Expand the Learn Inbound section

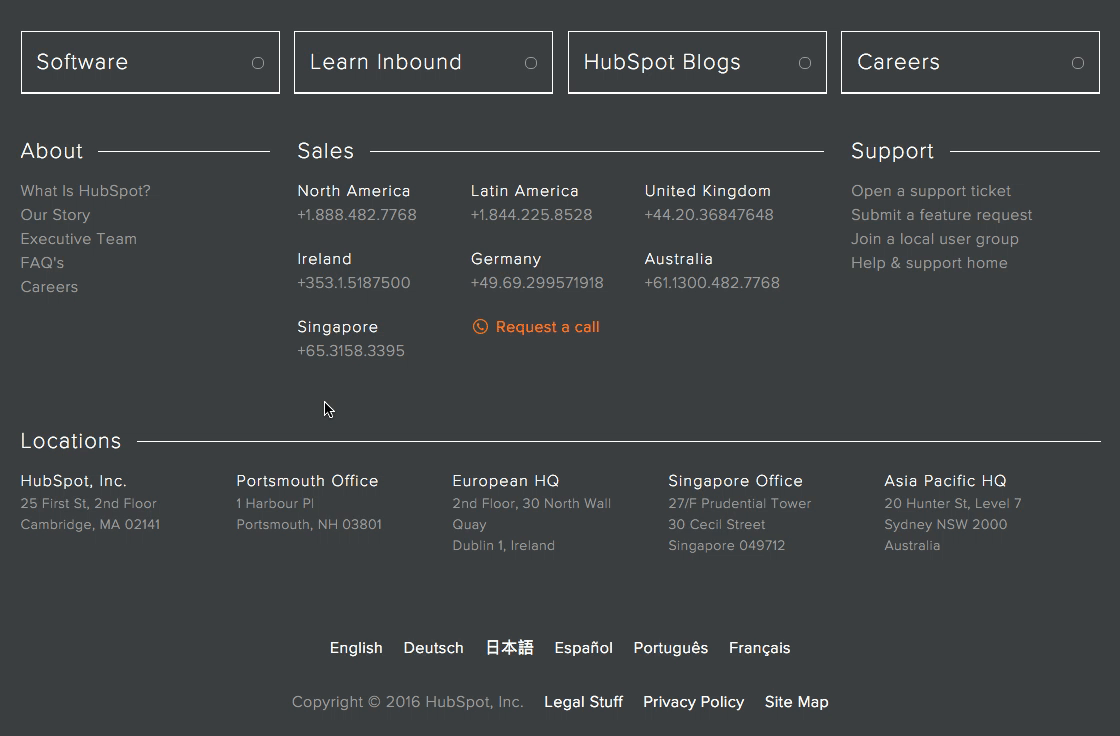(424, 62)
